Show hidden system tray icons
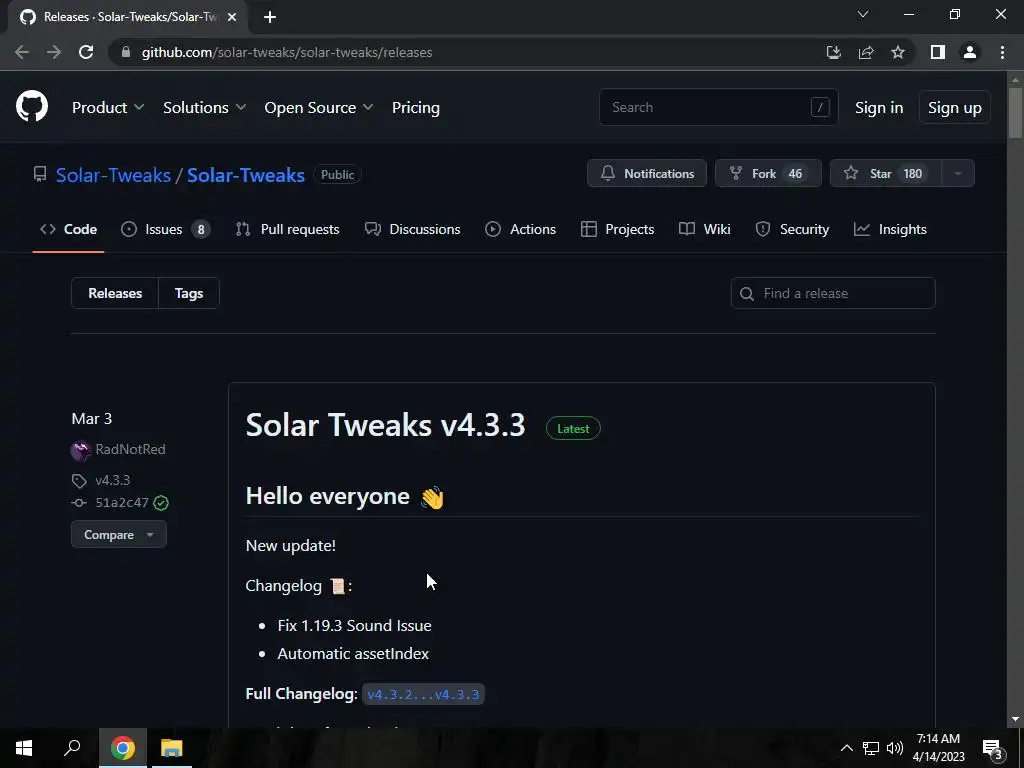 pos(846,748)
